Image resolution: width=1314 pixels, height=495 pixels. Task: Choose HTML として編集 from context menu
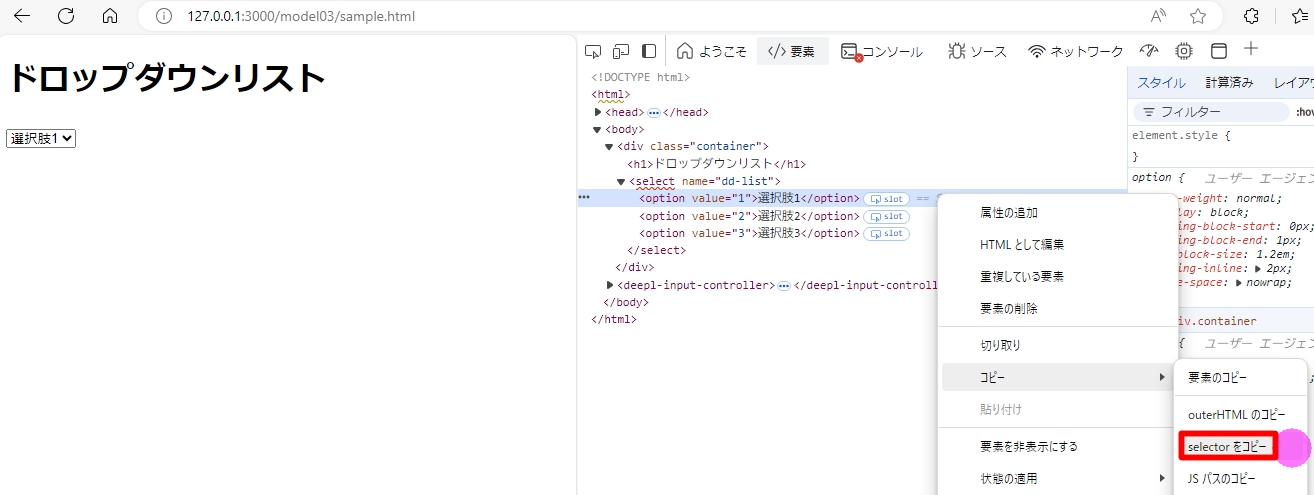1022,245
